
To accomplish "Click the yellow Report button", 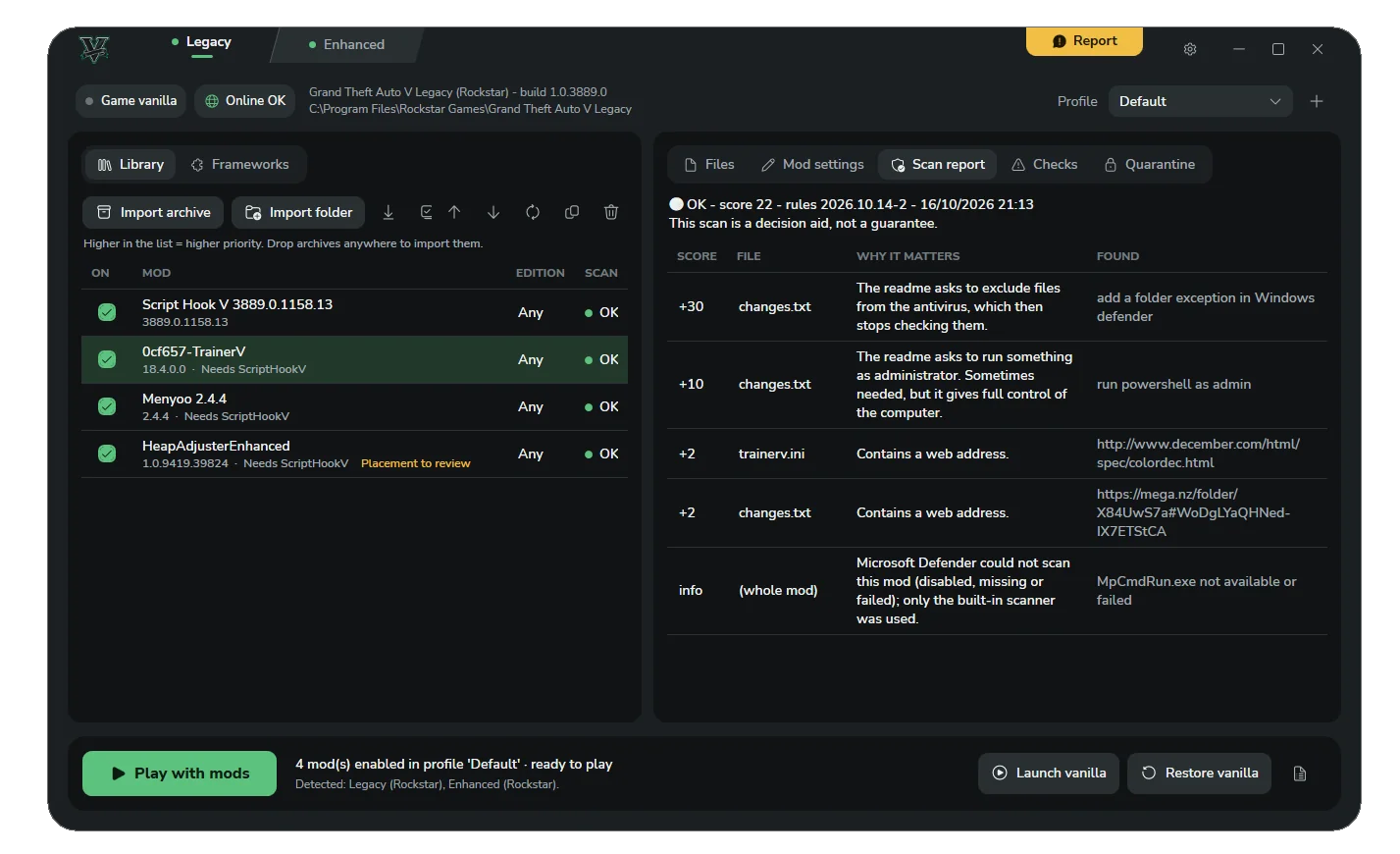I will click(1085, 41).
